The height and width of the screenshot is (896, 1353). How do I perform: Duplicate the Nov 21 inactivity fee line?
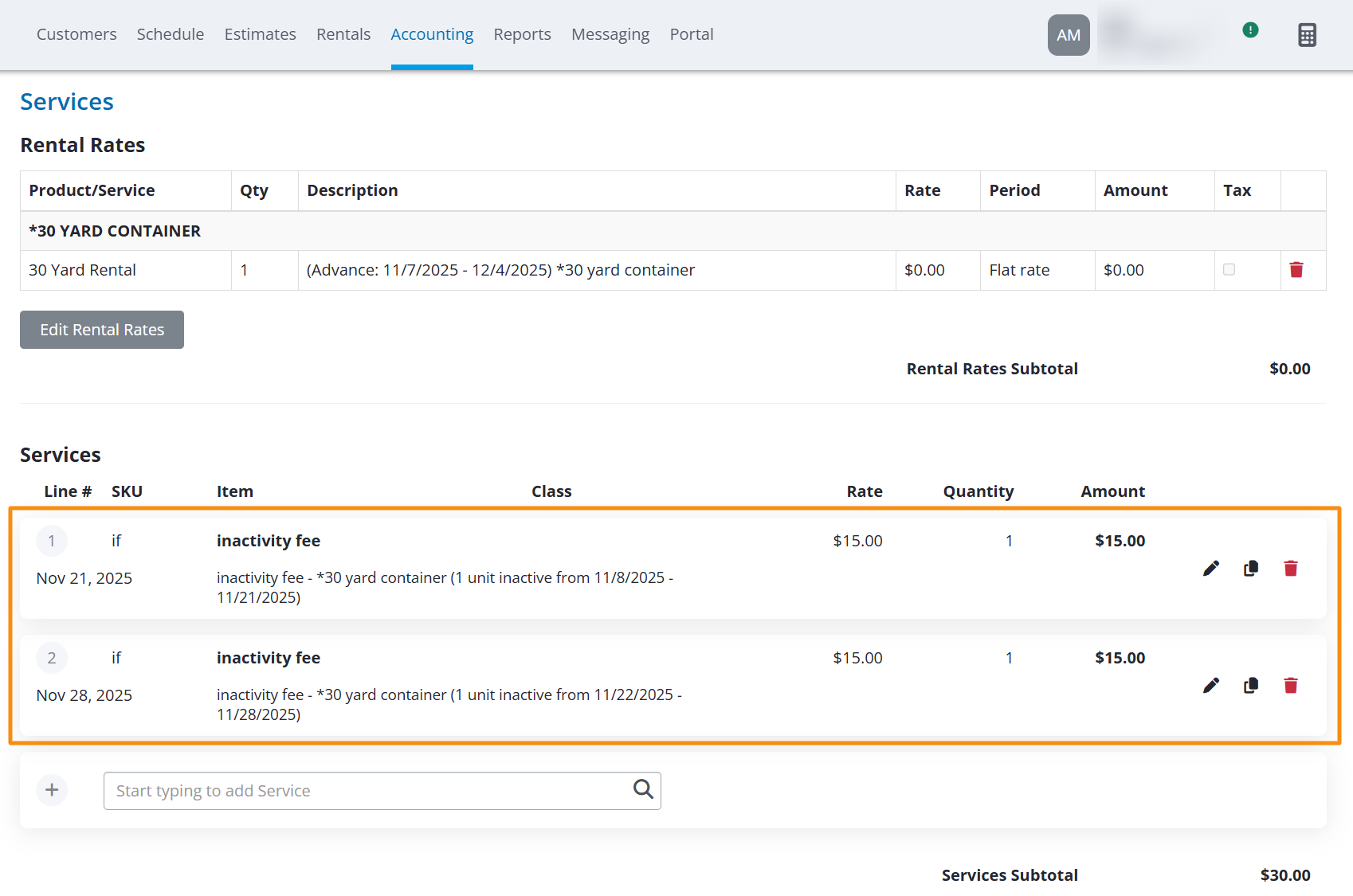(x=1251, y=568)
